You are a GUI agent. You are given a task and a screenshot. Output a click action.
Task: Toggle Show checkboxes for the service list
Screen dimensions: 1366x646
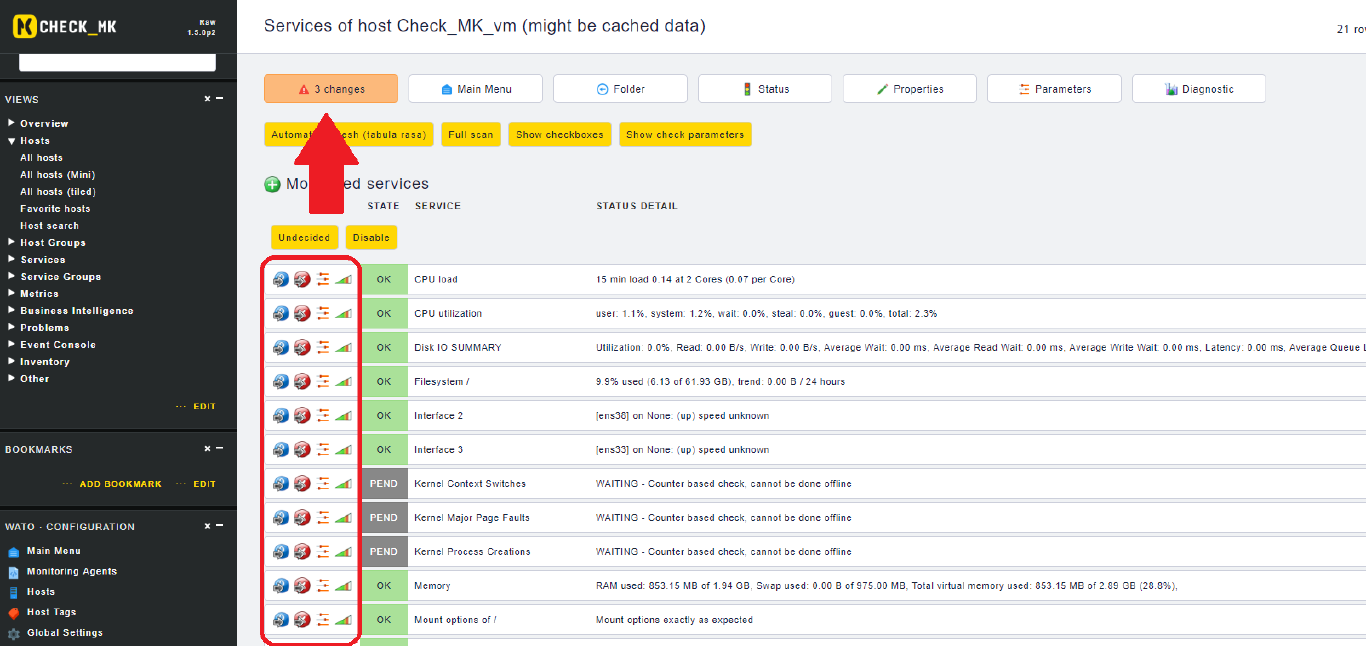pyautogui.click(x=560, y=135)
